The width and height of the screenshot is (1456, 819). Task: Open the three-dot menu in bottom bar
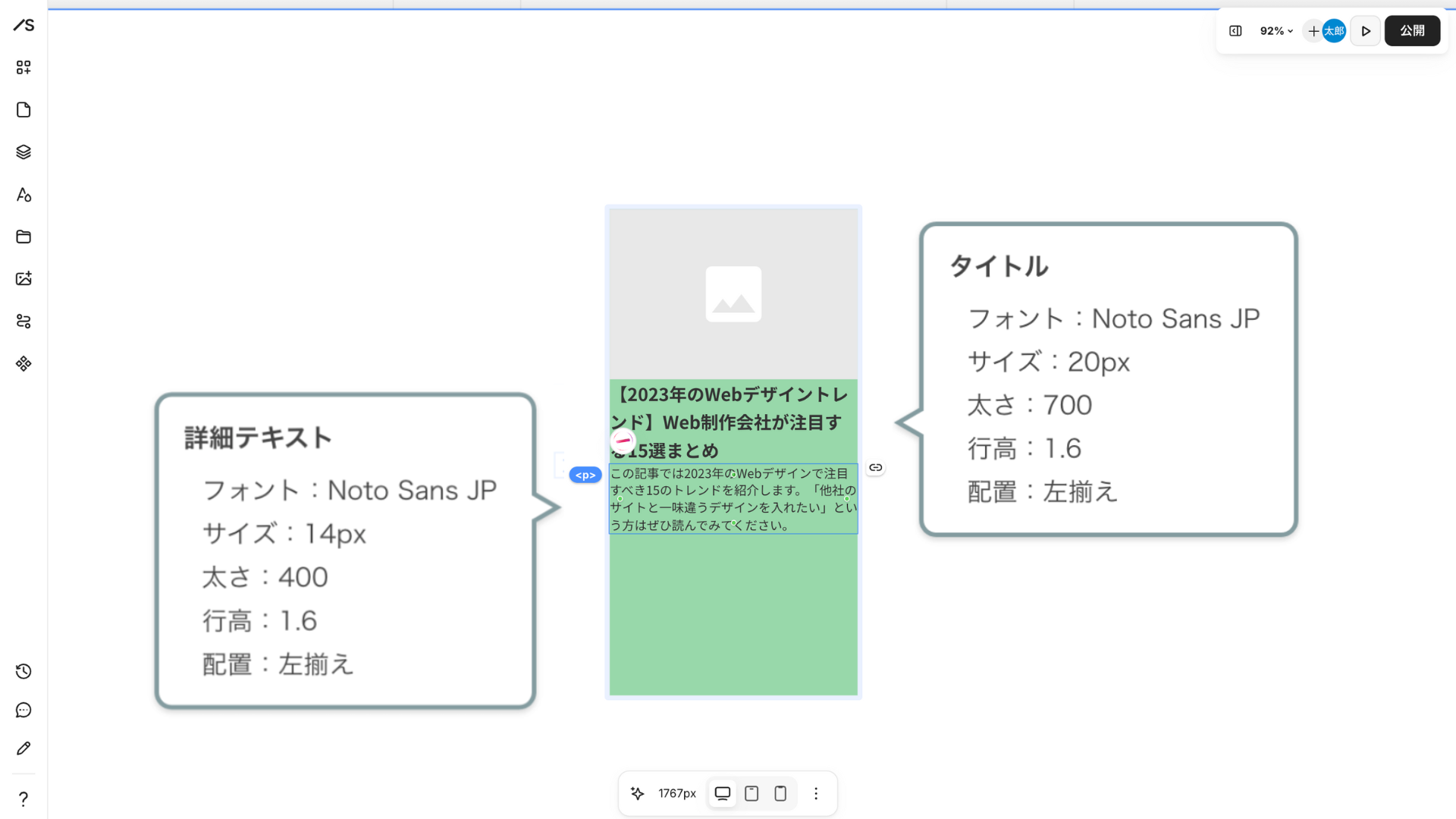[816, 793]
